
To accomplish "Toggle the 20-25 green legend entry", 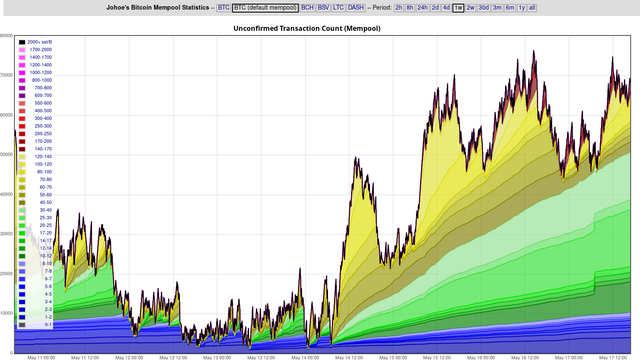I will (36, 225).
